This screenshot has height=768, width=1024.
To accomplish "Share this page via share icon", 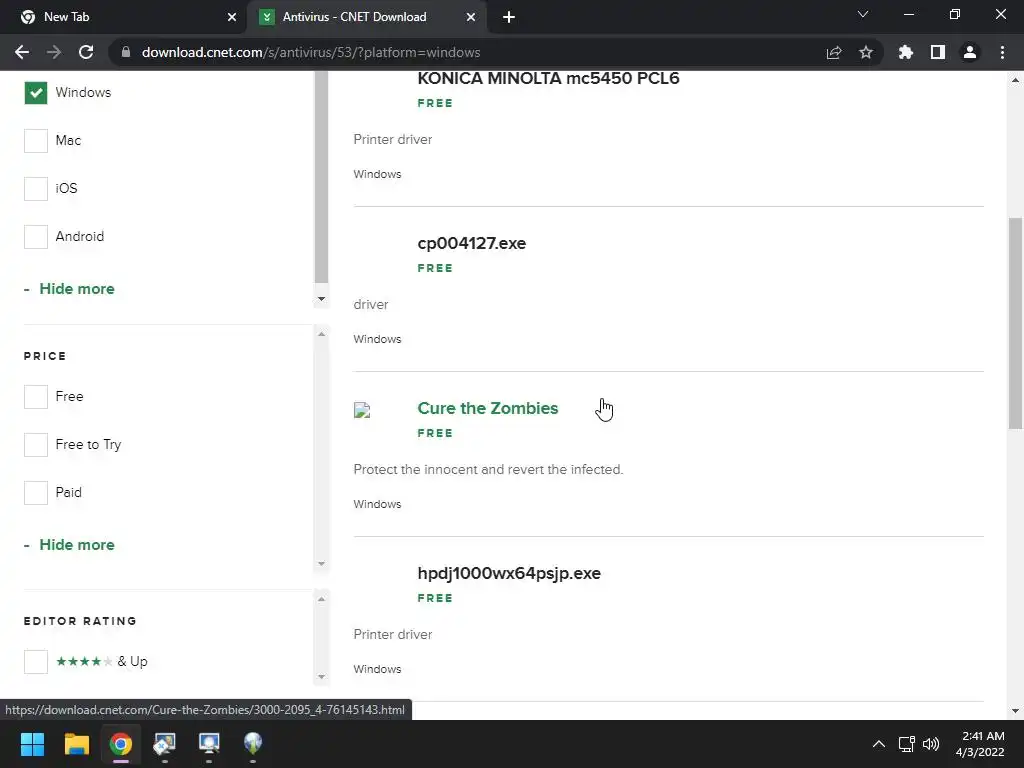I will pyautogui.click(x=833, y=52).
